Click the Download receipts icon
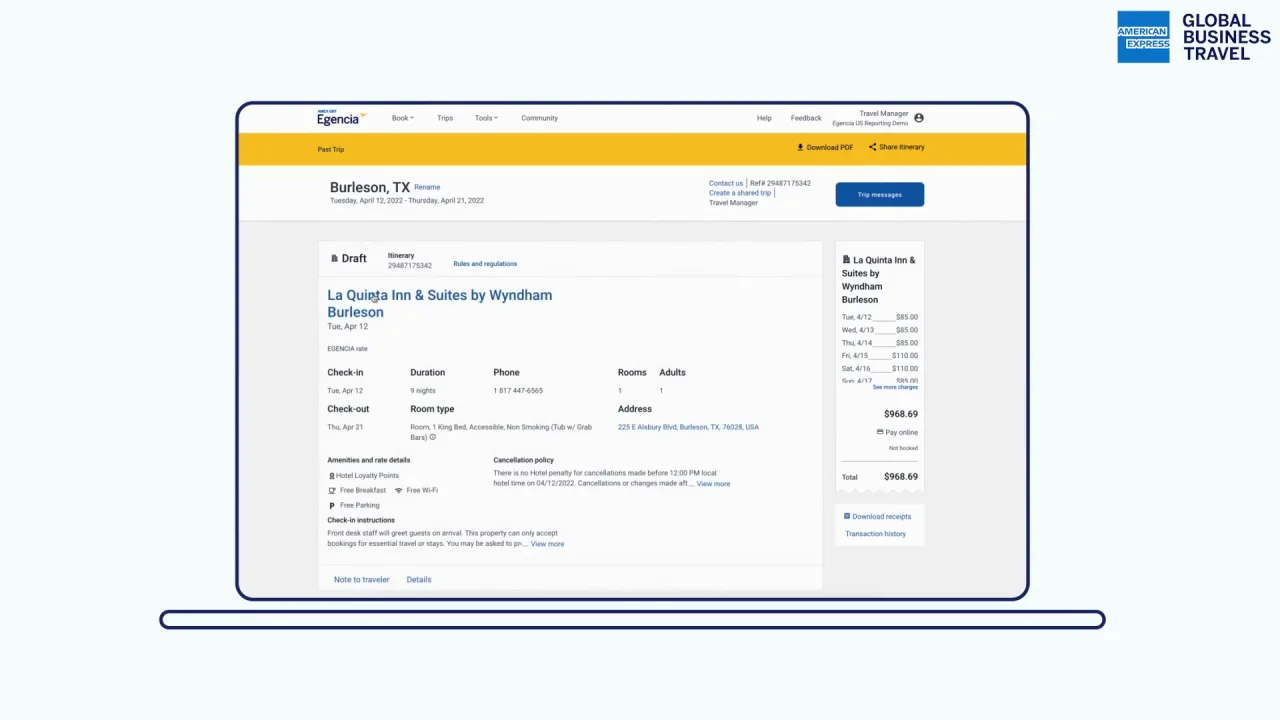The image size is (1280, 720). click(x=846, y=516)
